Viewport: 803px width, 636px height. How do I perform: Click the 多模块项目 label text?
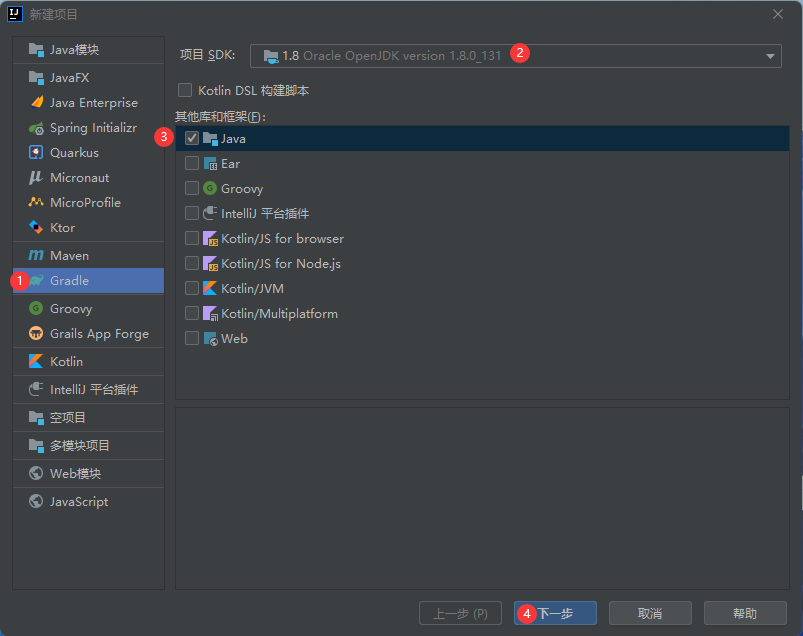point(80,446)
